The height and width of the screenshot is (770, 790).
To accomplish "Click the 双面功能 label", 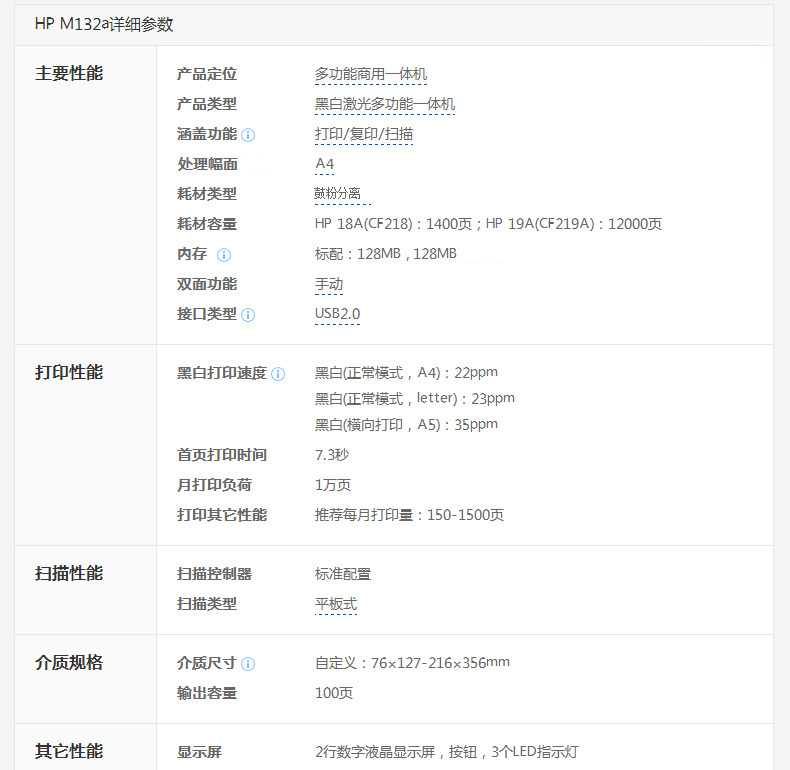I will (207, 284).
